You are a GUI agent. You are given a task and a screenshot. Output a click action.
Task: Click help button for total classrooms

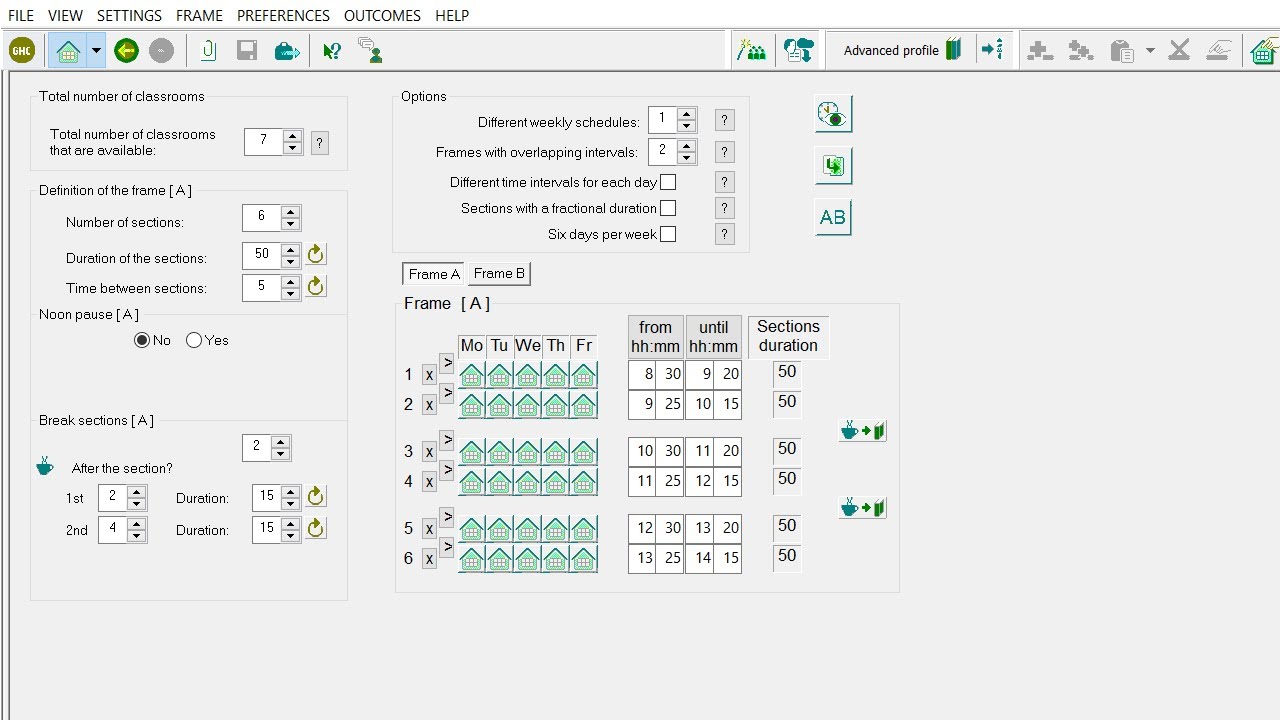[x=320, y=143]
